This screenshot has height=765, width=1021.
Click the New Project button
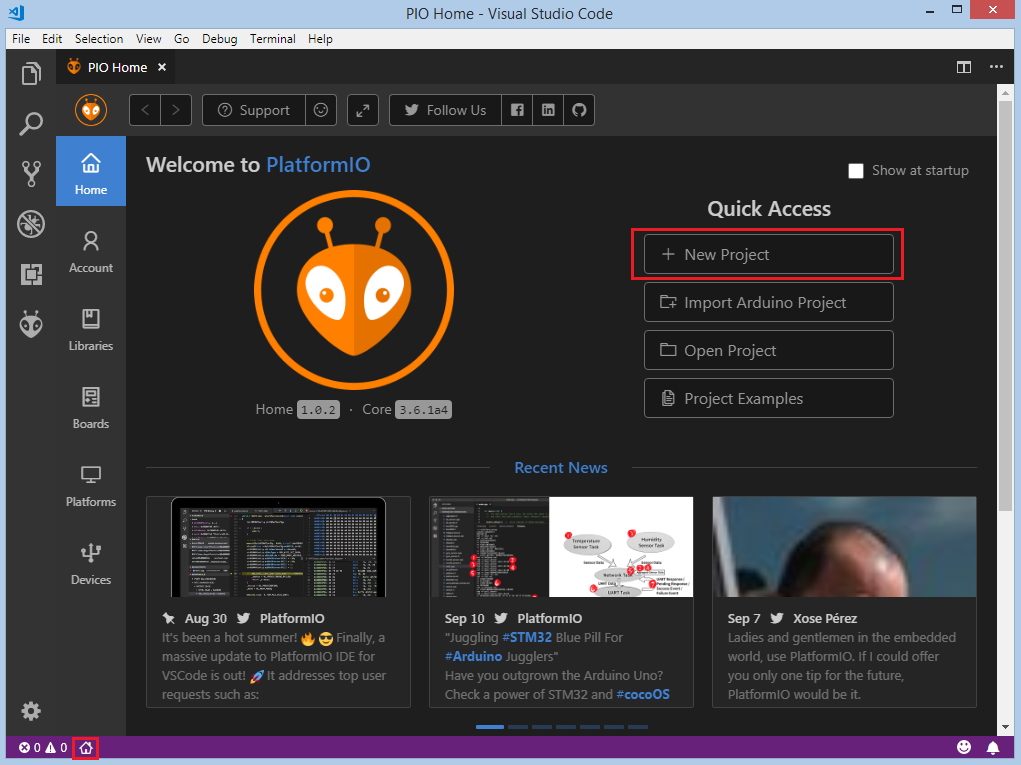tap(767, 254)
